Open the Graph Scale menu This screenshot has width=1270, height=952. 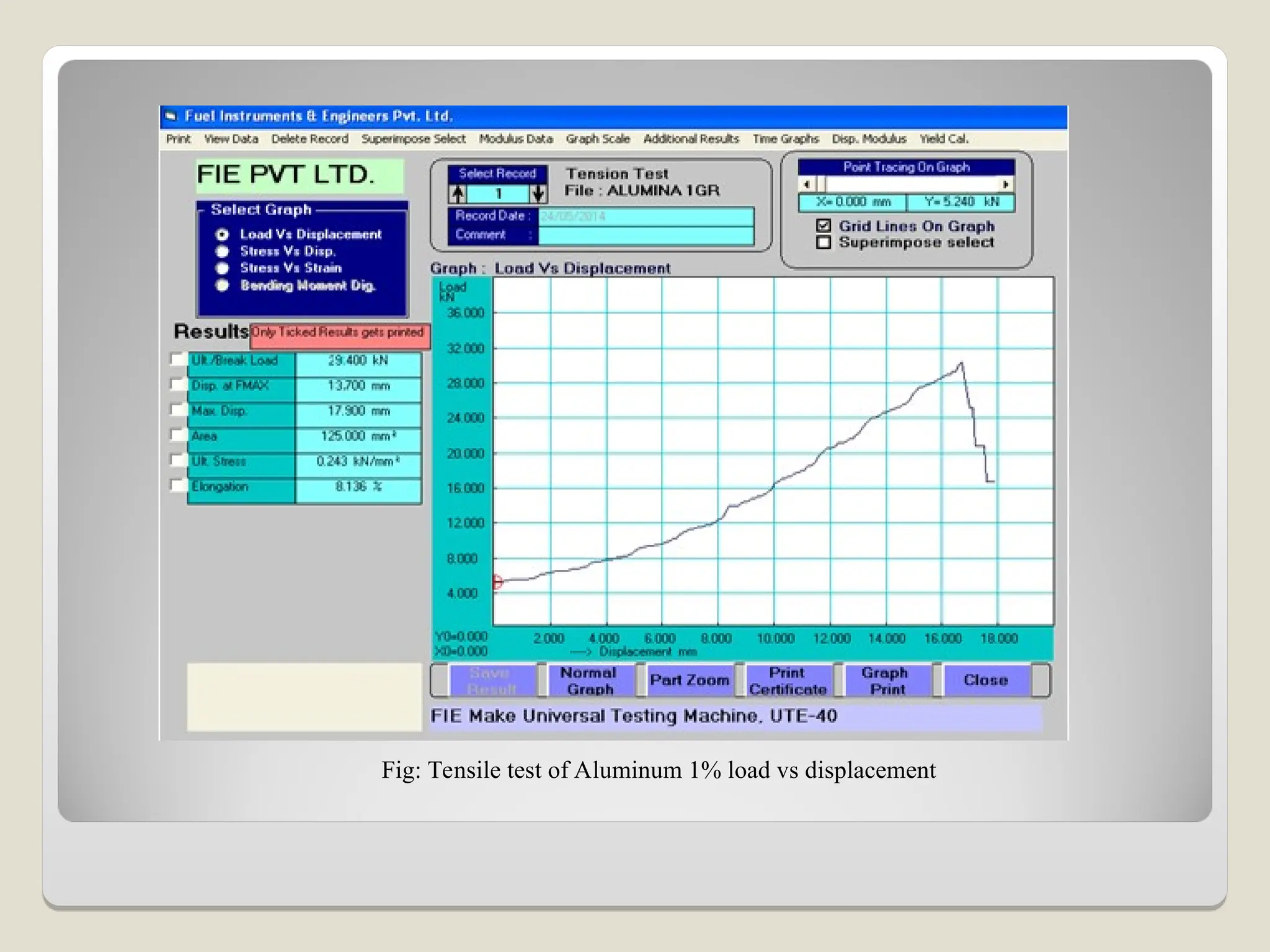597,139
